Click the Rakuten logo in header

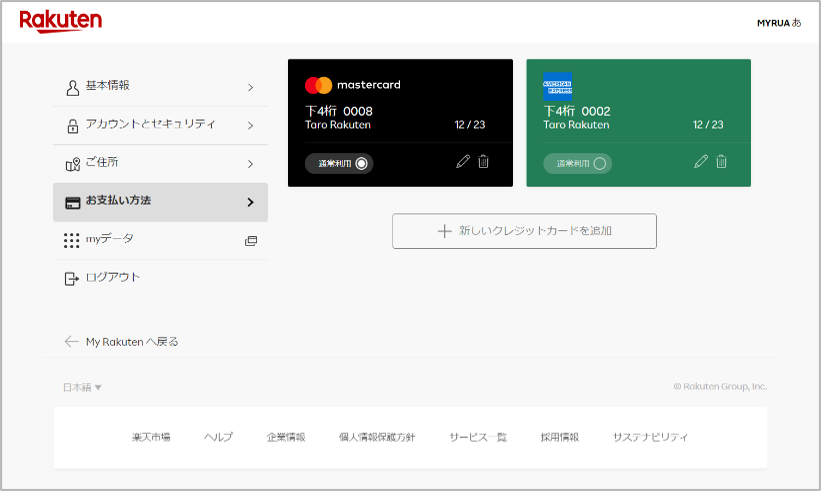(x=60, y=22)
